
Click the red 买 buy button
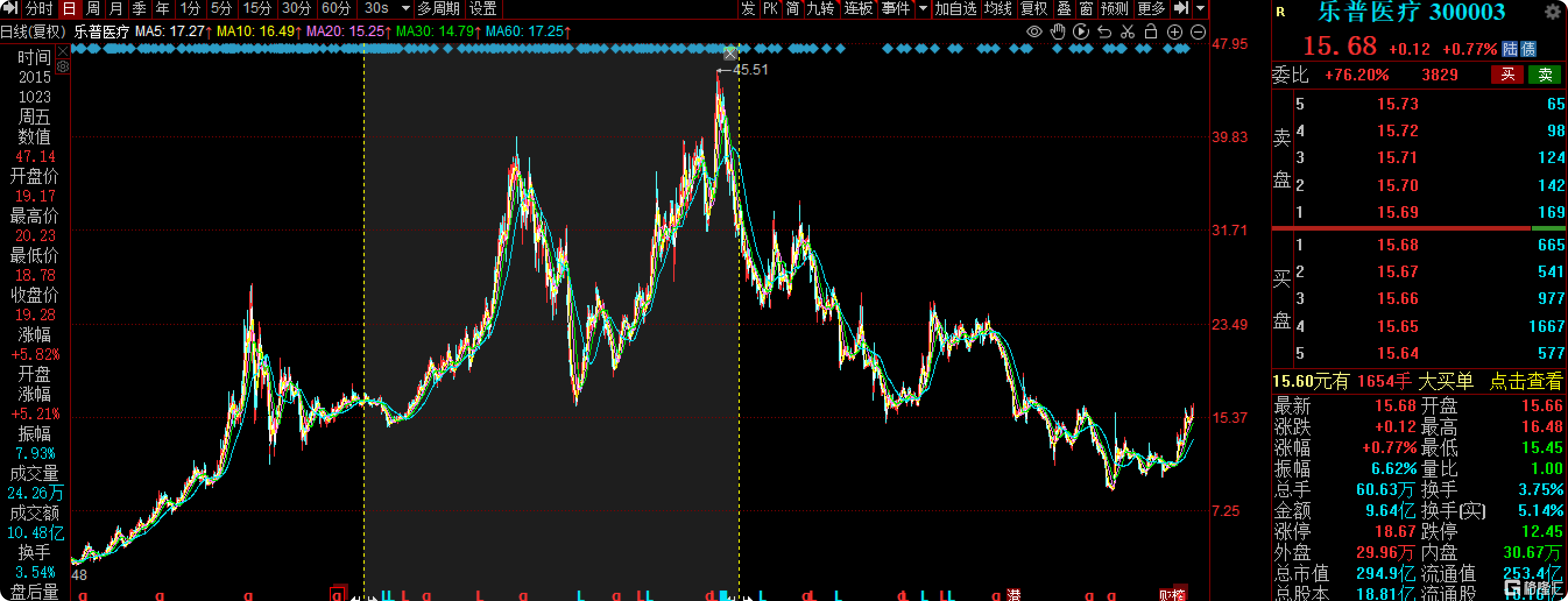tap(1508, 75)
